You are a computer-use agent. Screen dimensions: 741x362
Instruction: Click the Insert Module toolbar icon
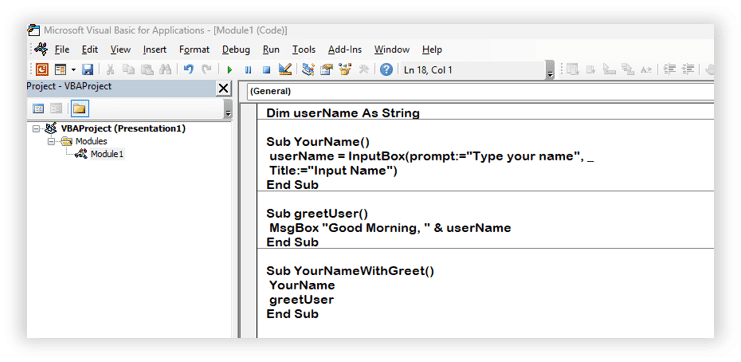point(60,70)
